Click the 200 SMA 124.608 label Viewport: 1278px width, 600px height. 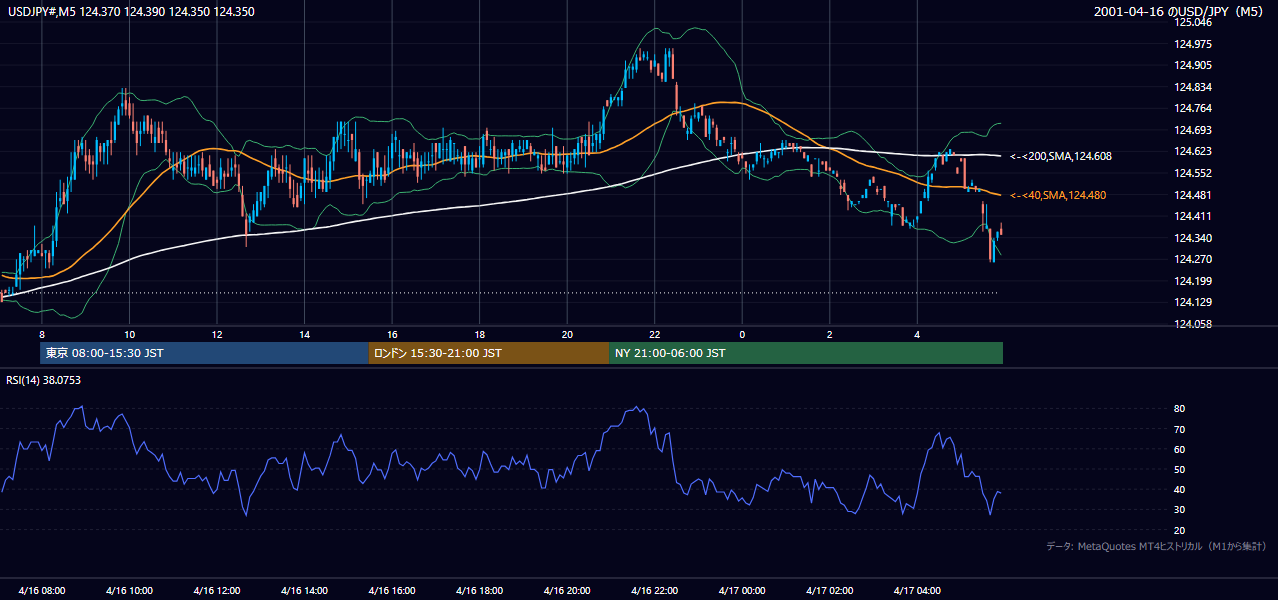[1061, 157]
